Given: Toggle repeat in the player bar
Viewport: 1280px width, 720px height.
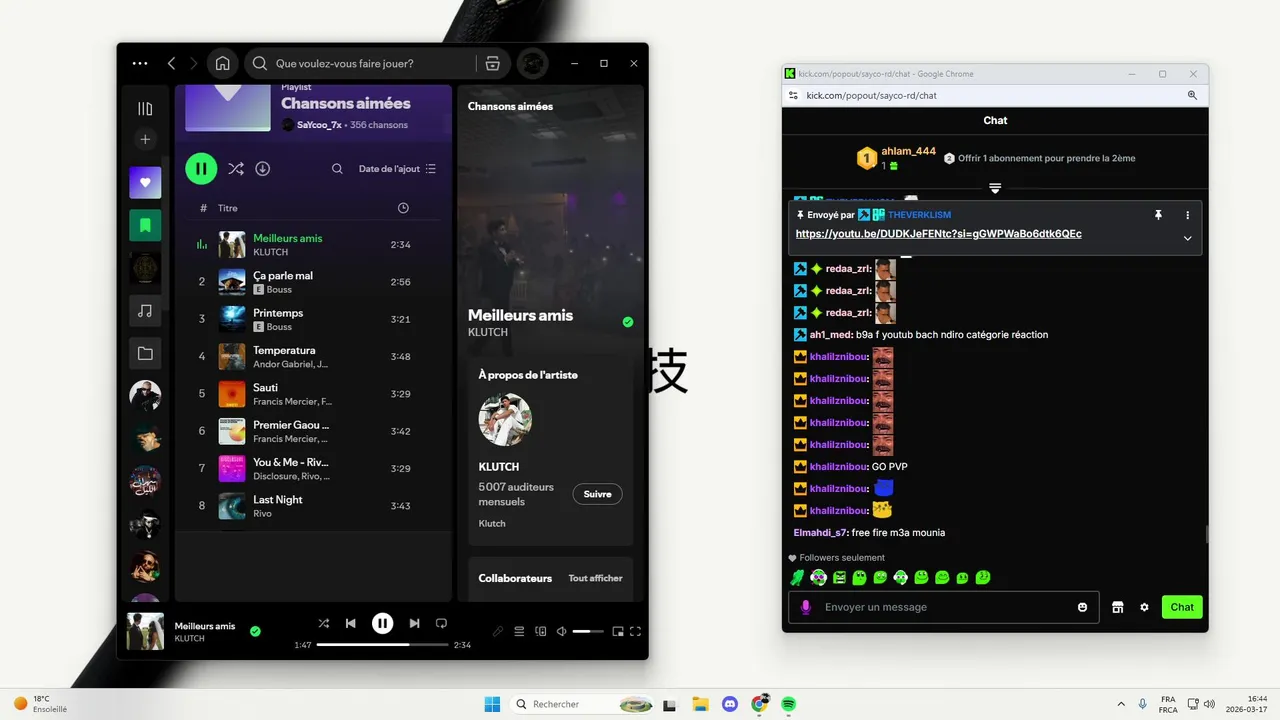Looking at the screenshot, I should click(441, 623).
